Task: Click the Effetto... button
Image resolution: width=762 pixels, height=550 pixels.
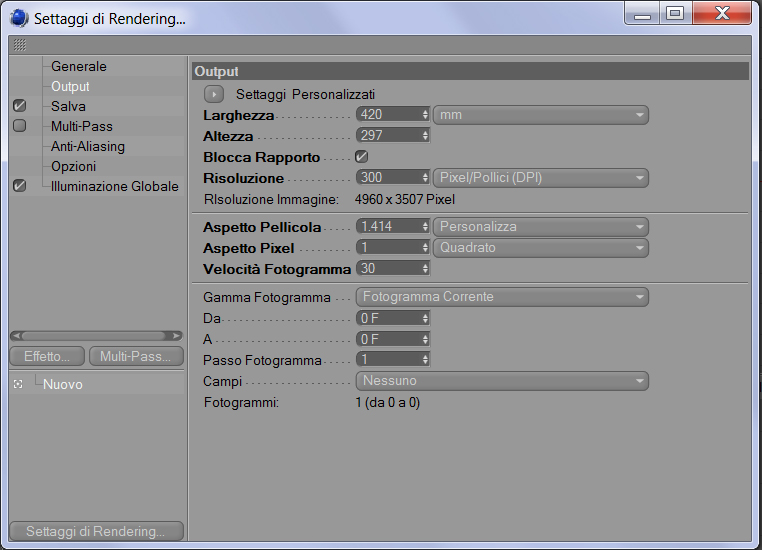Action: tap(47, 356)
